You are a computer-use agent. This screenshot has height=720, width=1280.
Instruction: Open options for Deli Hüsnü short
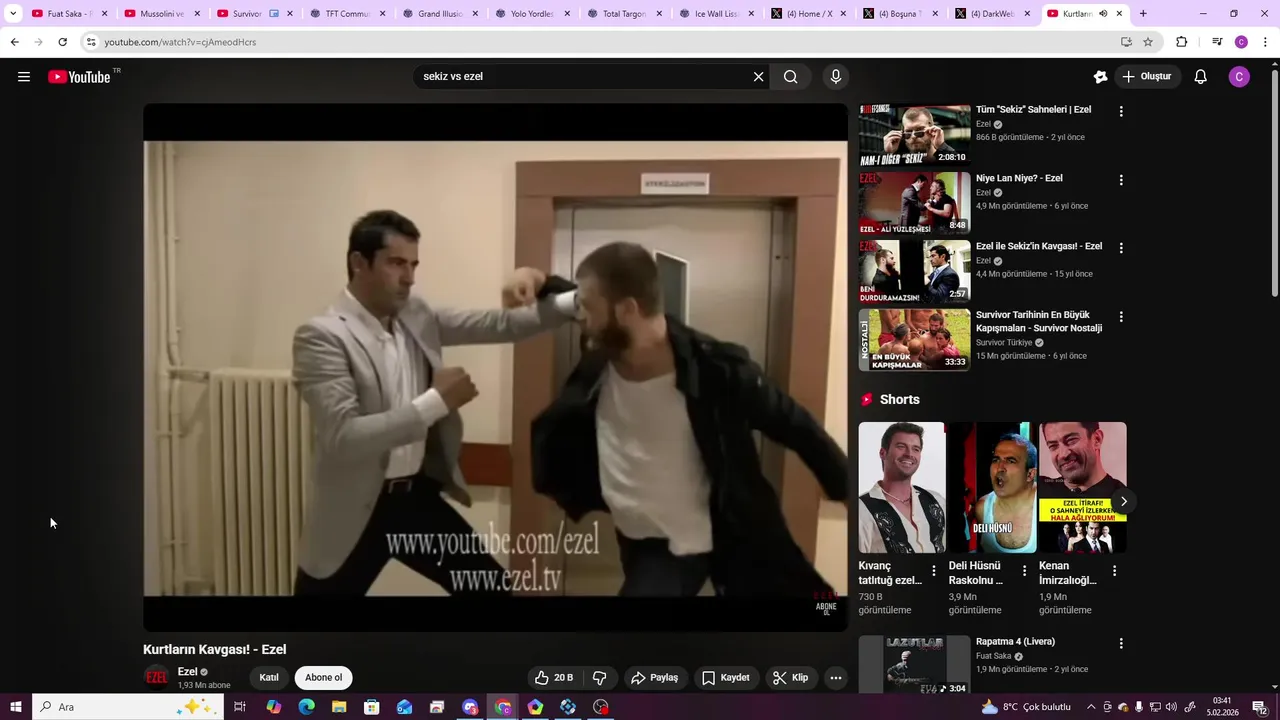pyautogui.click(x=1024, y=571)
